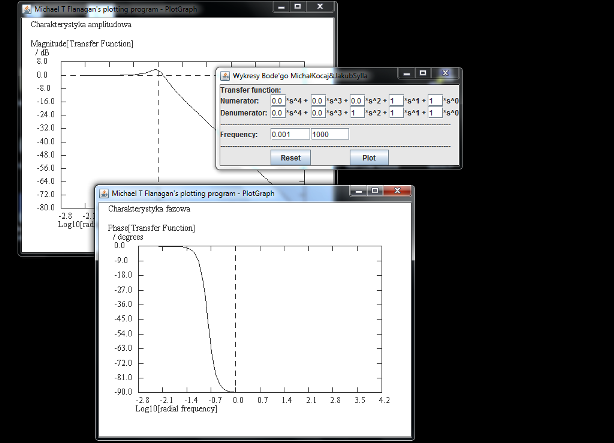Click the '/ dB' unit label
Image resolution: width=614 pixels, height=443 pixels.
[x=42, y=52]
